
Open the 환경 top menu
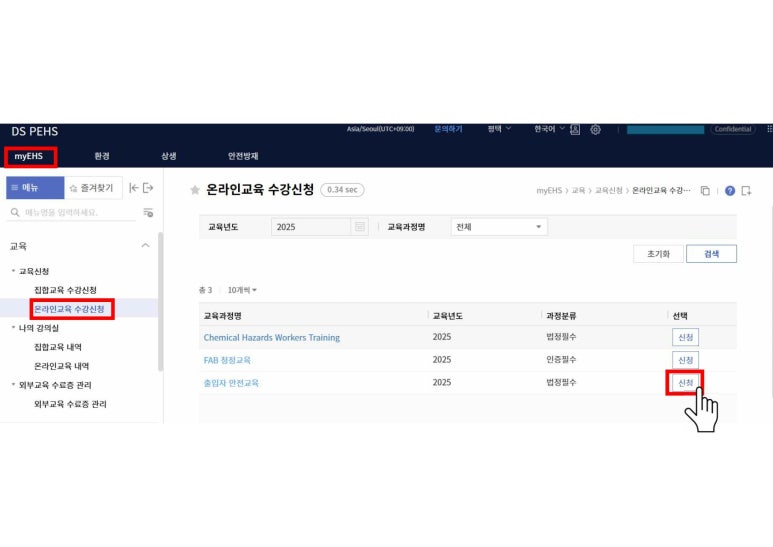point(102,156)
